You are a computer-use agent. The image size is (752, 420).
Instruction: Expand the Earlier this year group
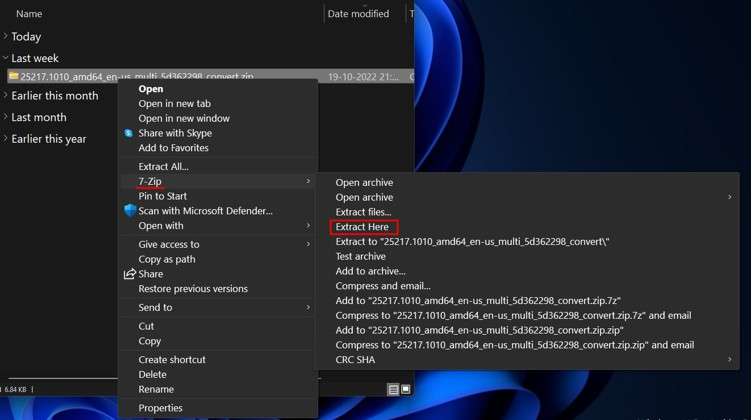point(5,139)
